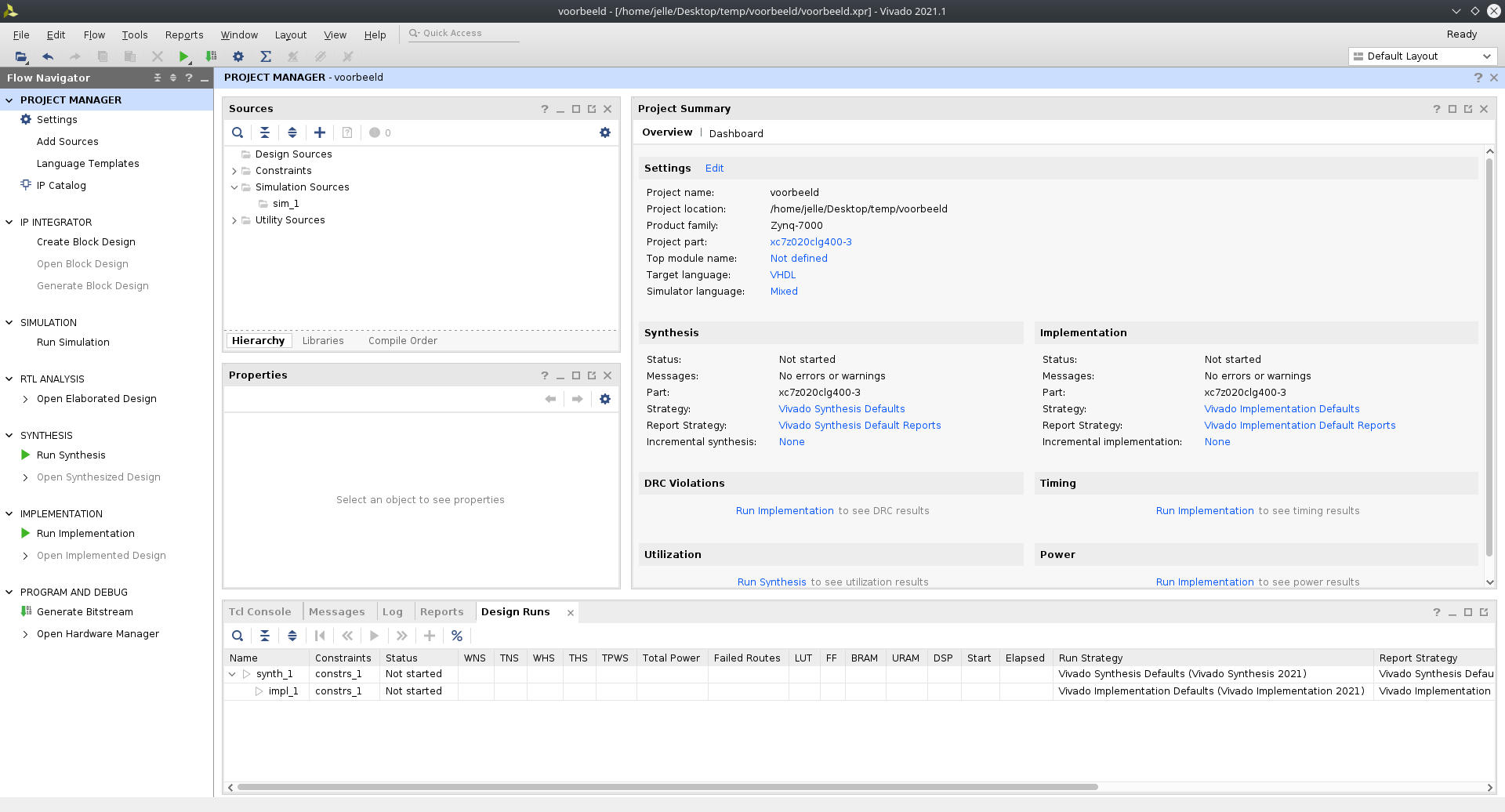This screenshot has height=812, width=1505.
Task: Click Design Runs horizontal scrollbar
Action: click(x=666, y=787)
